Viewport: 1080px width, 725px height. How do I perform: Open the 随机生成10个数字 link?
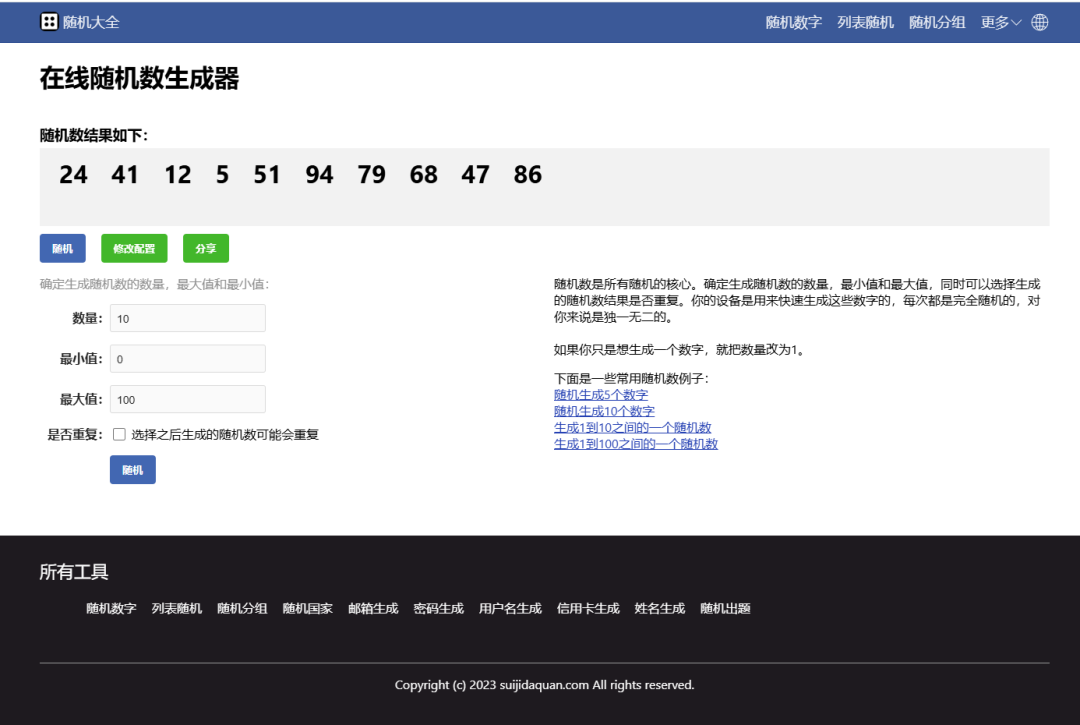click(x=604, y=410)
